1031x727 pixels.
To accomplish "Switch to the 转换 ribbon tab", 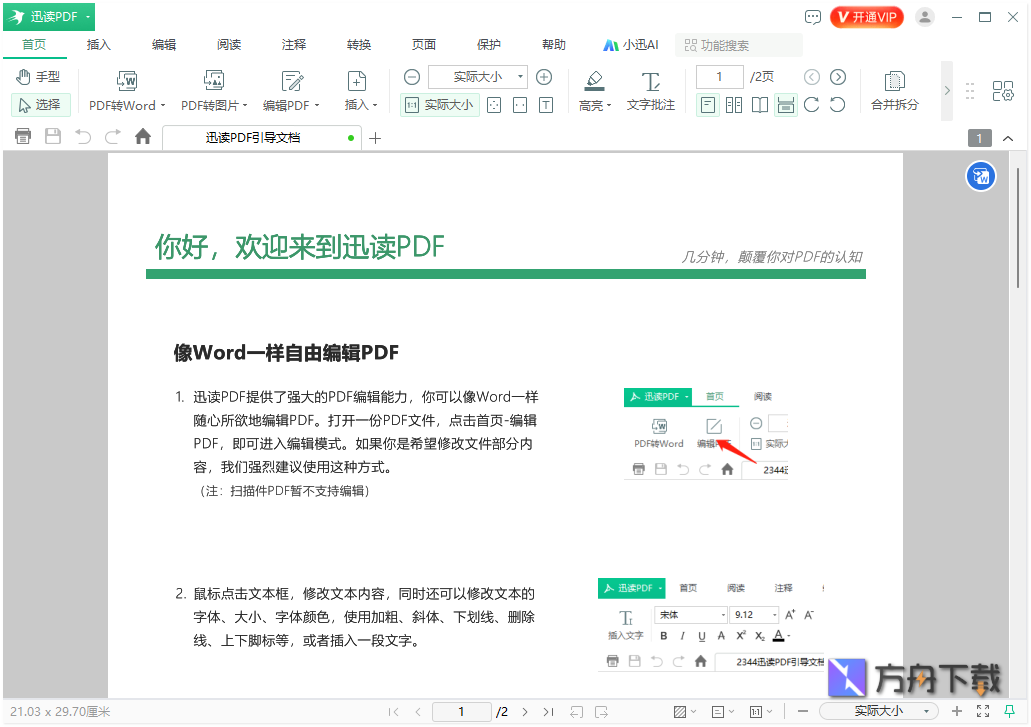I will coord(359,45).
